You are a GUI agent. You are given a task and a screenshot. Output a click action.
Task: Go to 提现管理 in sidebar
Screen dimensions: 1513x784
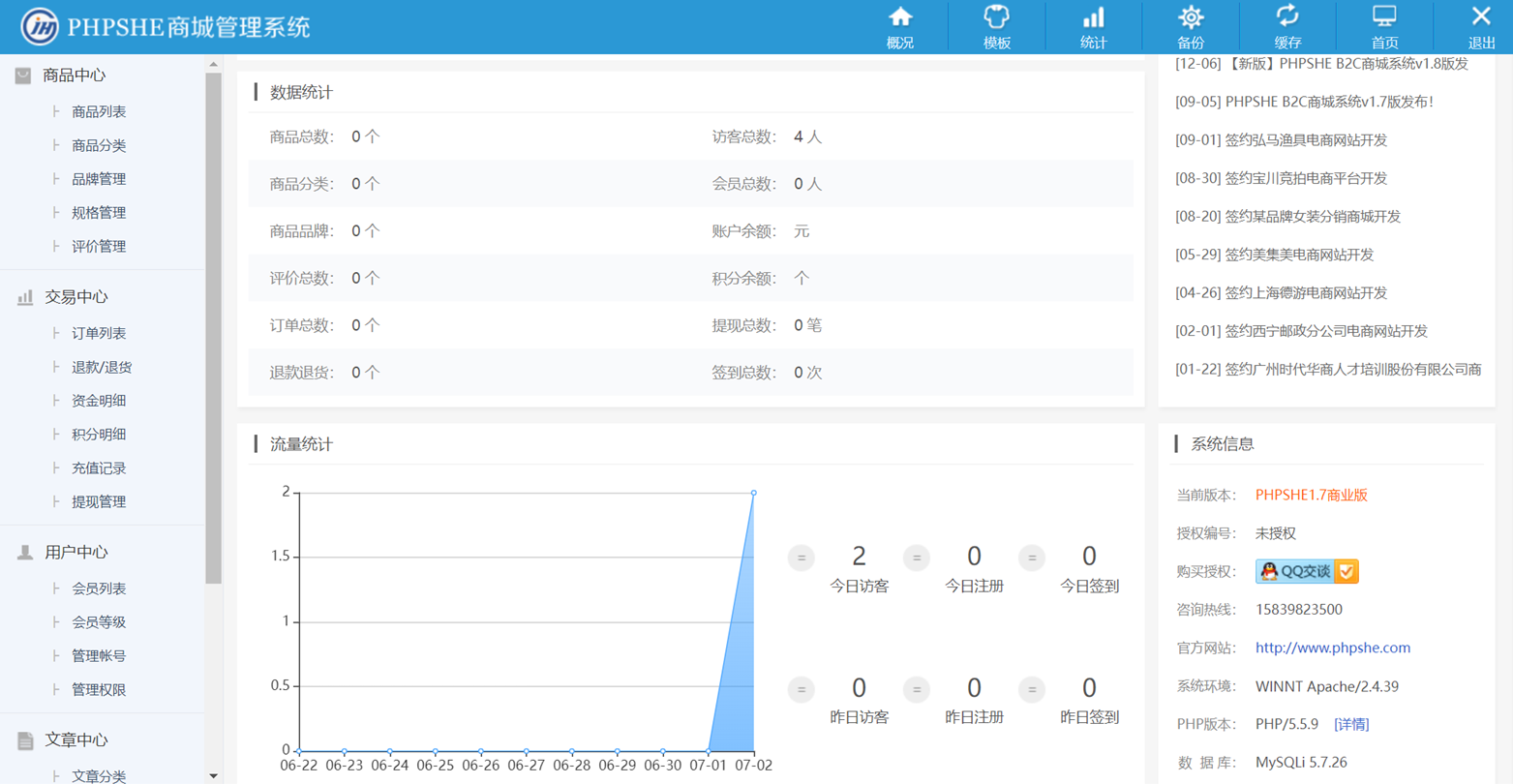[x=99, y=502]
